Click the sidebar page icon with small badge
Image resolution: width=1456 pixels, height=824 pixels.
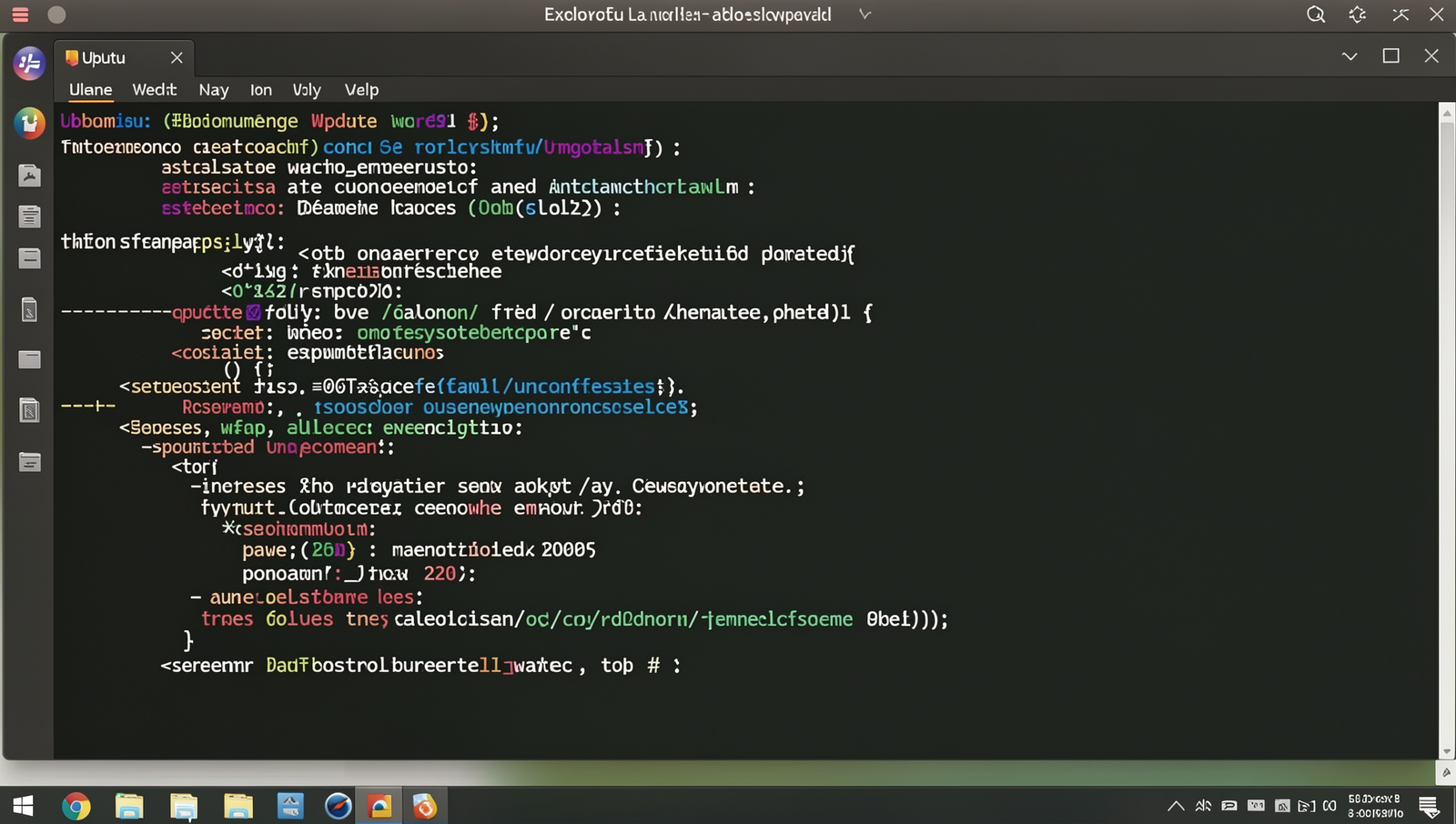coord(29,310)
